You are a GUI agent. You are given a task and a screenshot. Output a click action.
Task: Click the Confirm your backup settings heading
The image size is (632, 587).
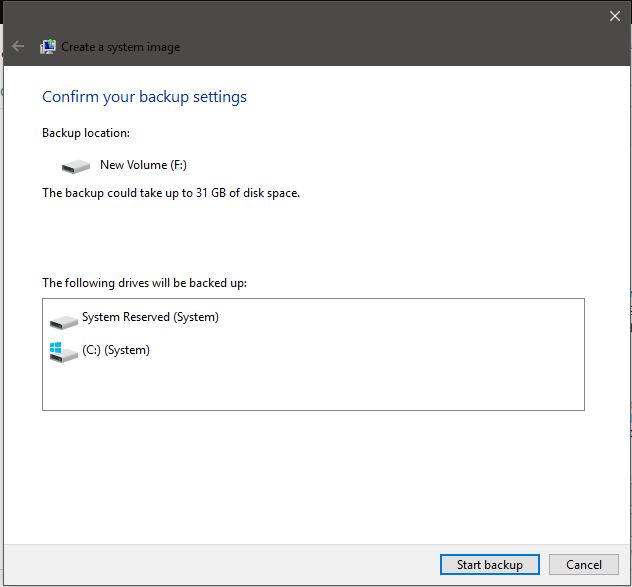(x=144, y=97)
